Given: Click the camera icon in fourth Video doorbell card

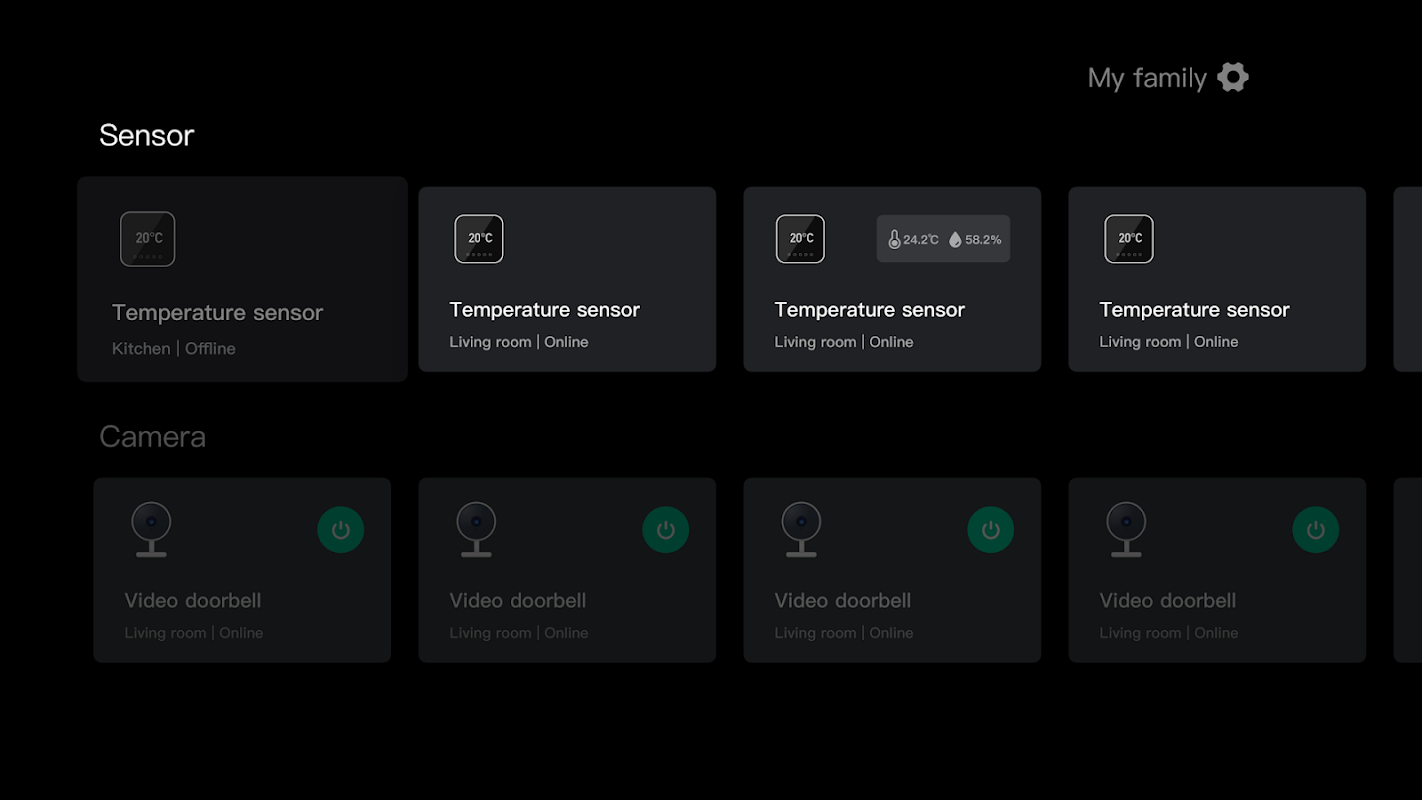Looking at the screenshot, I should coord(1126,530).
